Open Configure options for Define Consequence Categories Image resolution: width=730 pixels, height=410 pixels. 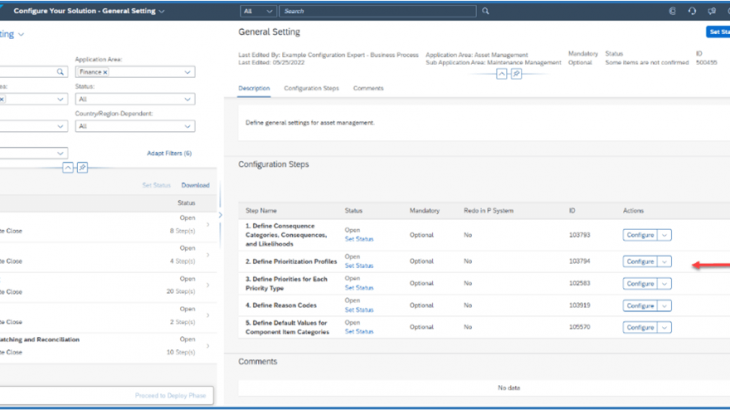point(664,235)
